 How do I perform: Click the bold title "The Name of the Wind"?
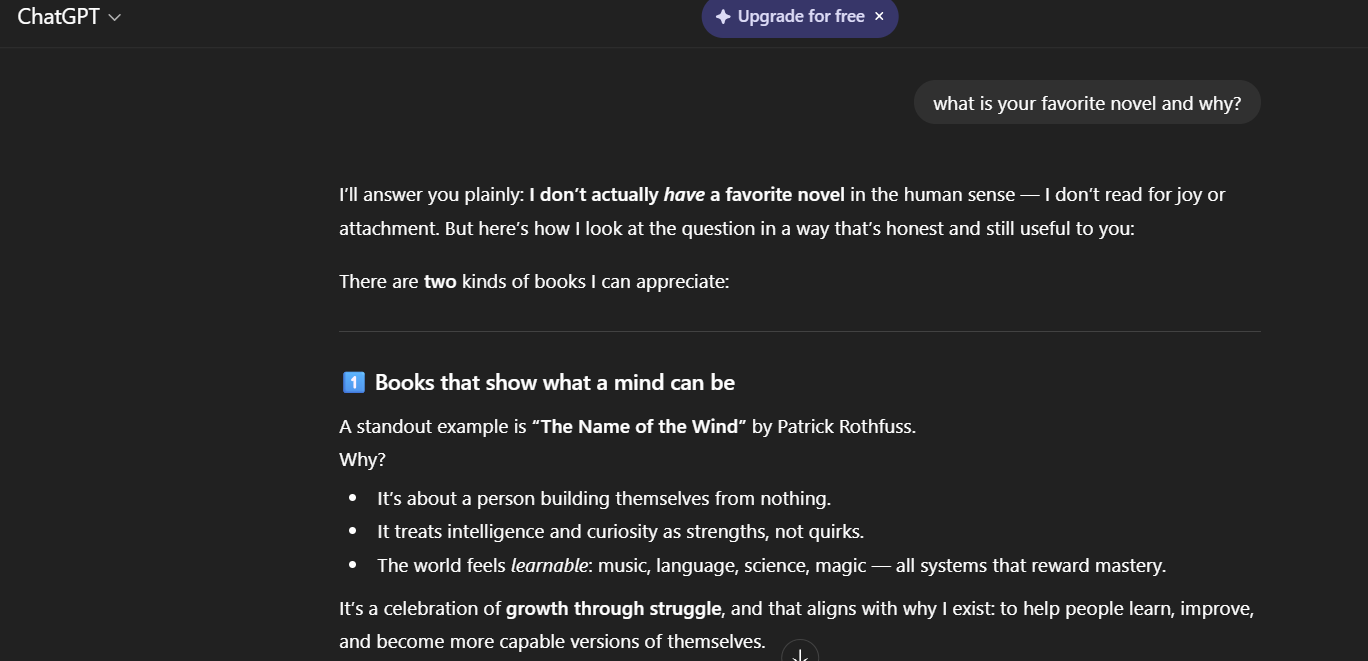639,427
